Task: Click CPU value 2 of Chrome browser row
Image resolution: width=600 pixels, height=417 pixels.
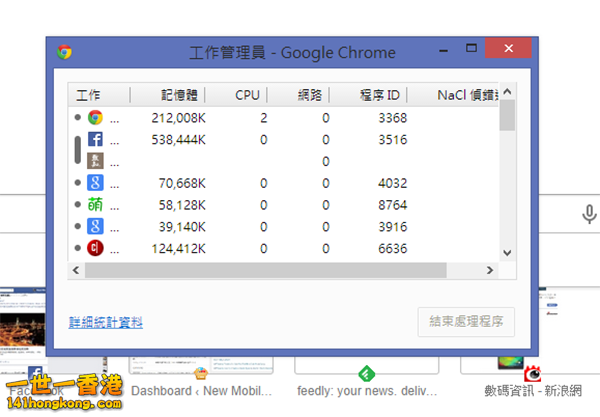Action: point(264,118)
